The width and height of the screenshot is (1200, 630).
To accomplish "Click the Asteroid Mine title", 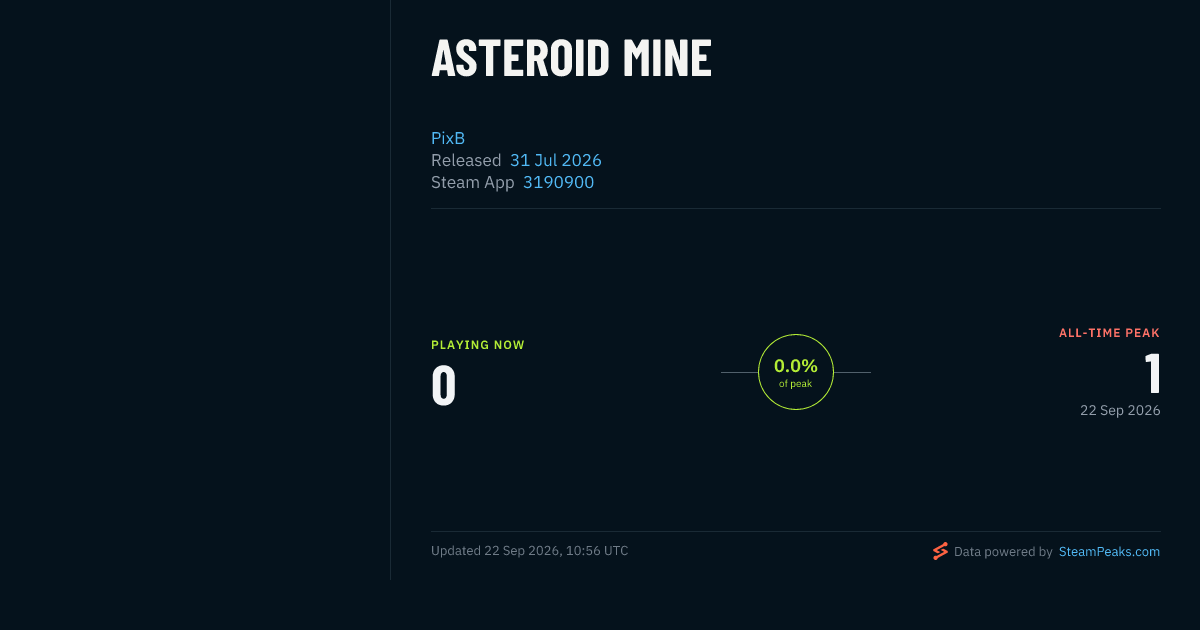I will pyautogui.click(x=571, y=58).
